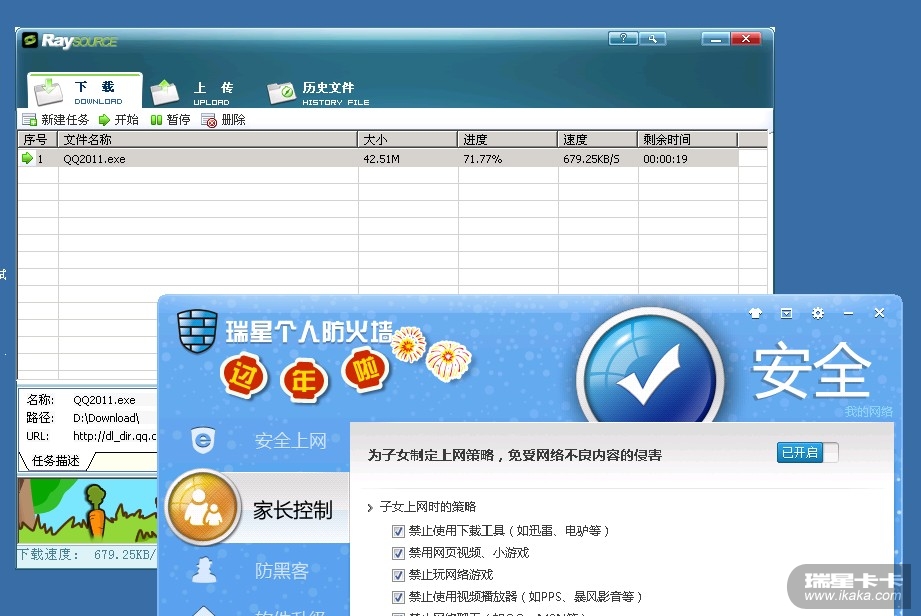
Task: Click the 42.51M size cell
Action: tap(381, 159)
